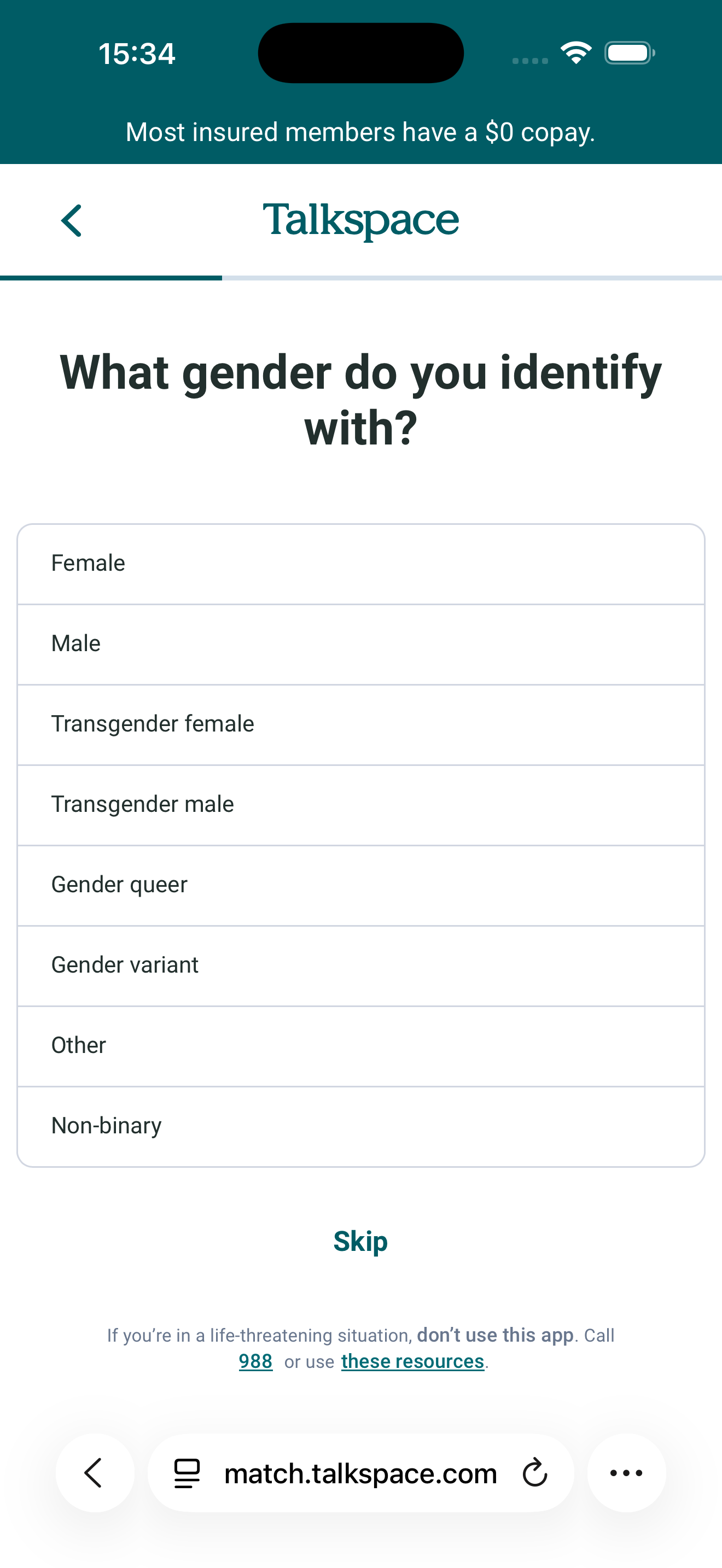Open the browser options via the ellipsis
The height and width of the screenshot is (1568, 722).
[x=626, y=1473]
